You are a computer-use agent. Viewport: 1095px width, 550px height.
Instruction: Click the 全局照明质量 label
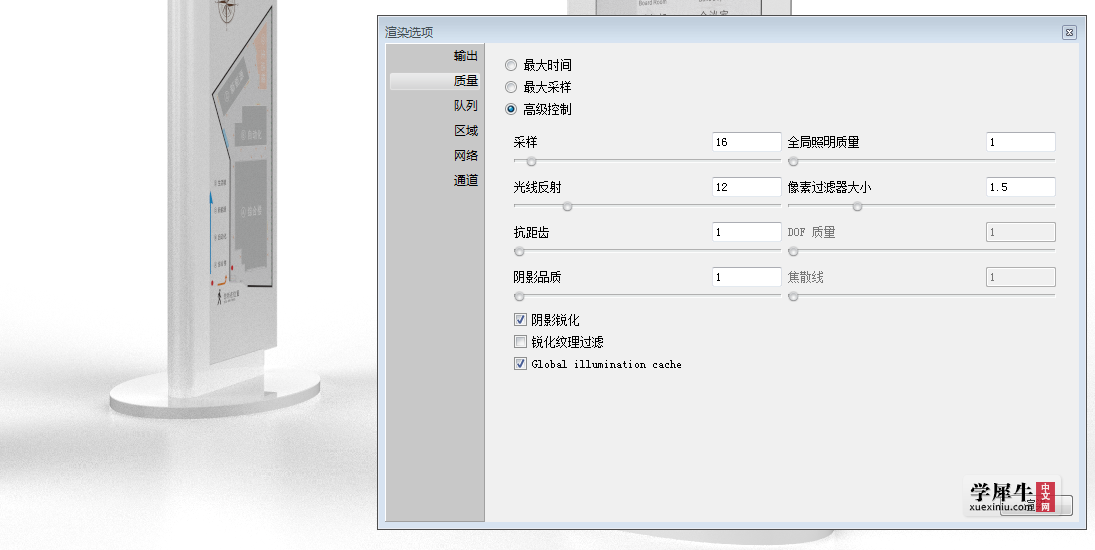point(823,142)
